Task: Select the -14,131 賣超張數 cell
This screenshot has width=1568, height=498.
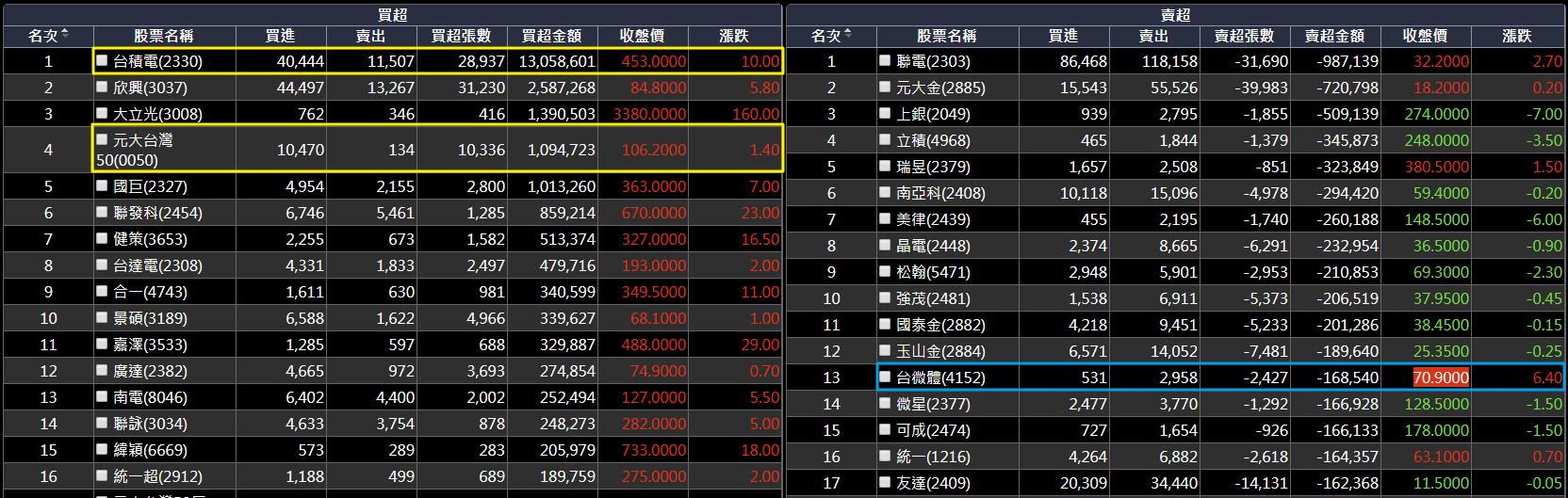Action: (x=1245, y=483)
